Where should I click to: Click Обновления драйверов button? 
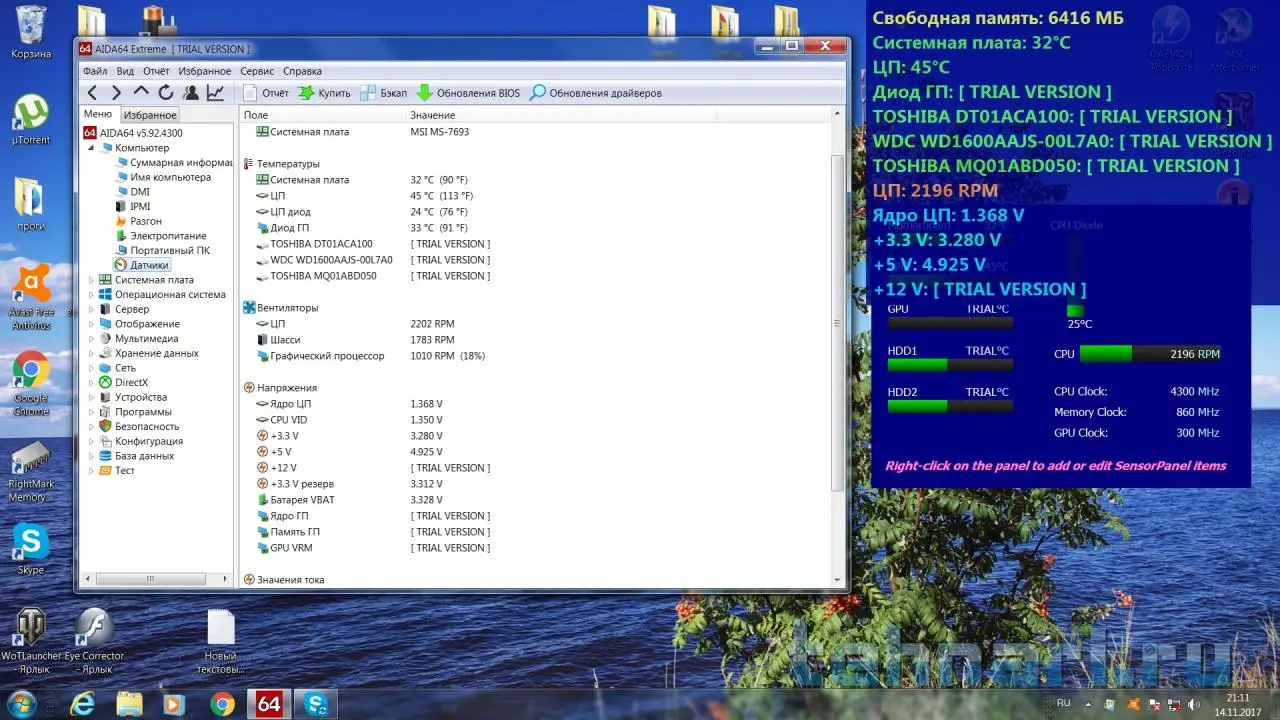595,93
